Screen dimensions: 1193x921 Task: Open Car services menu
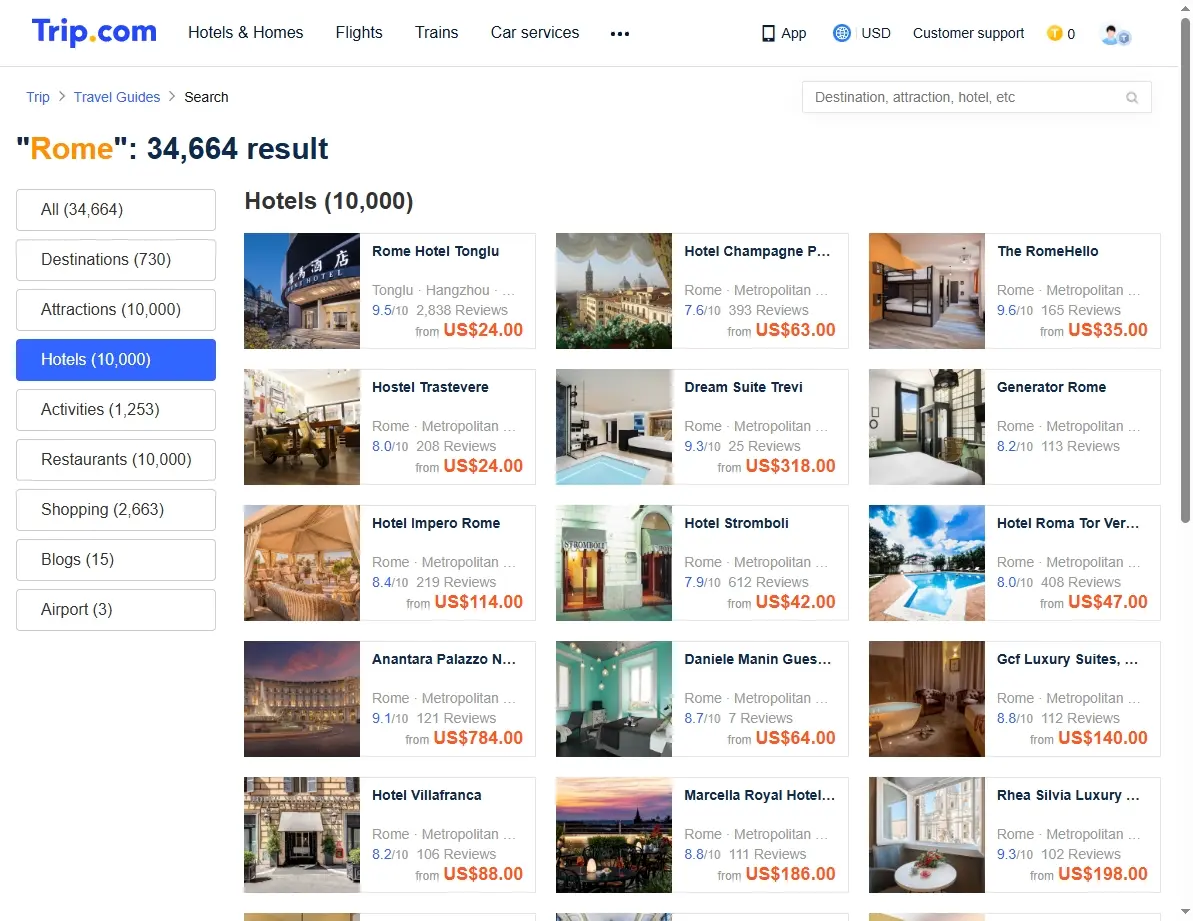click(535, 33)
